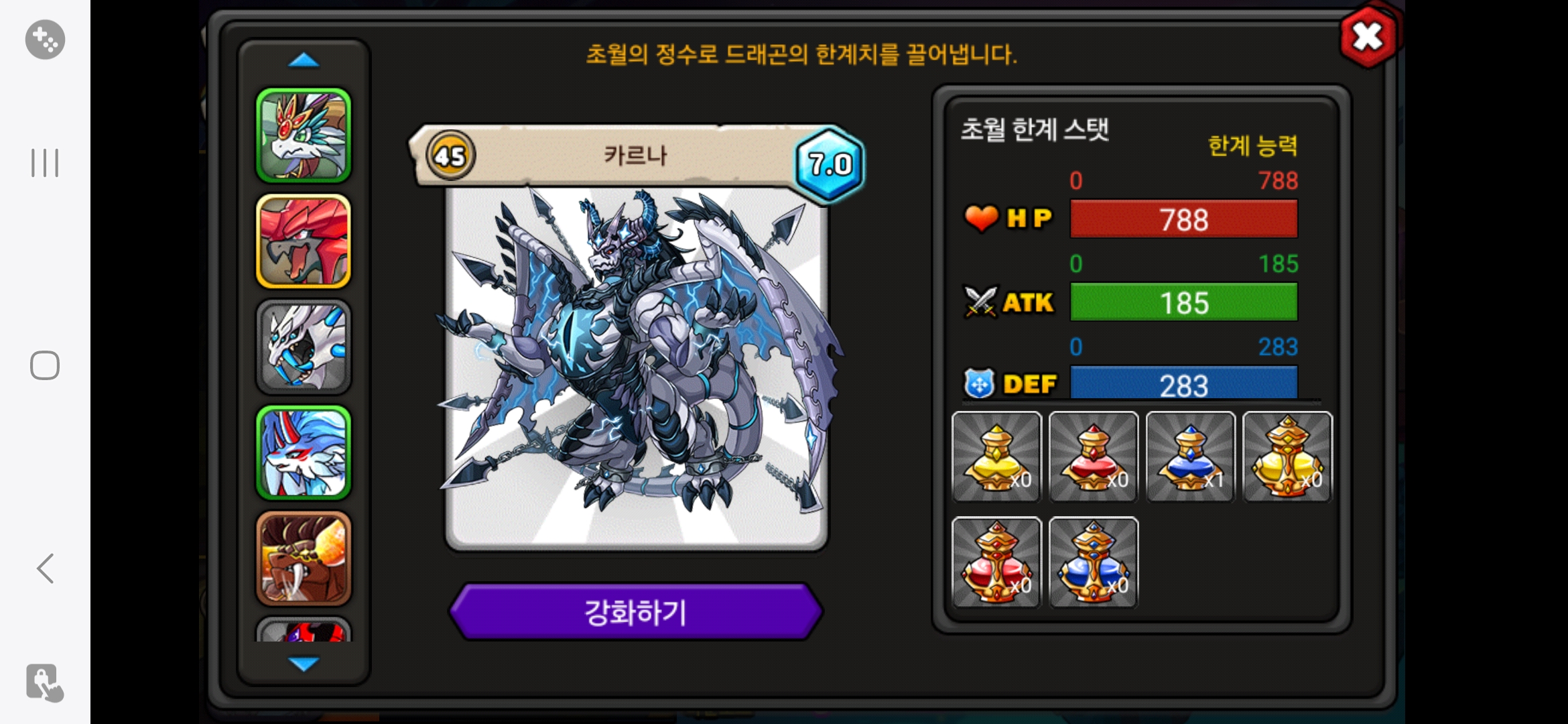Tap the Android back navigation arrow
The image size is (1568, 724).
click(45, 568)
